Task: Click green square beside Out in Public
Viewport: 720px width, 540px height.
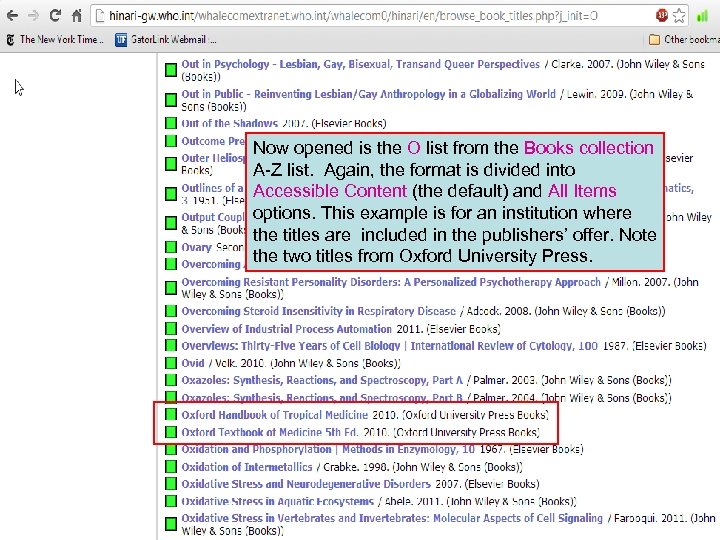Action: point(171,100)
